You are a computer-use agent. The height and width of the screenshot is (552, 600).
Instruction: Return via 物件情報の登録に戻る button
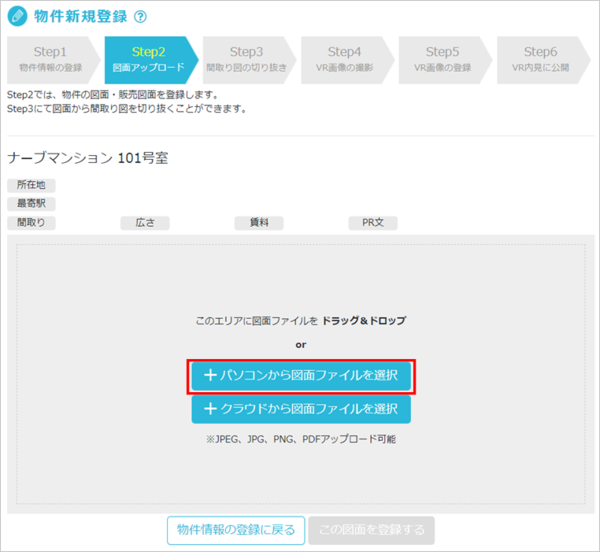(235, 530)
